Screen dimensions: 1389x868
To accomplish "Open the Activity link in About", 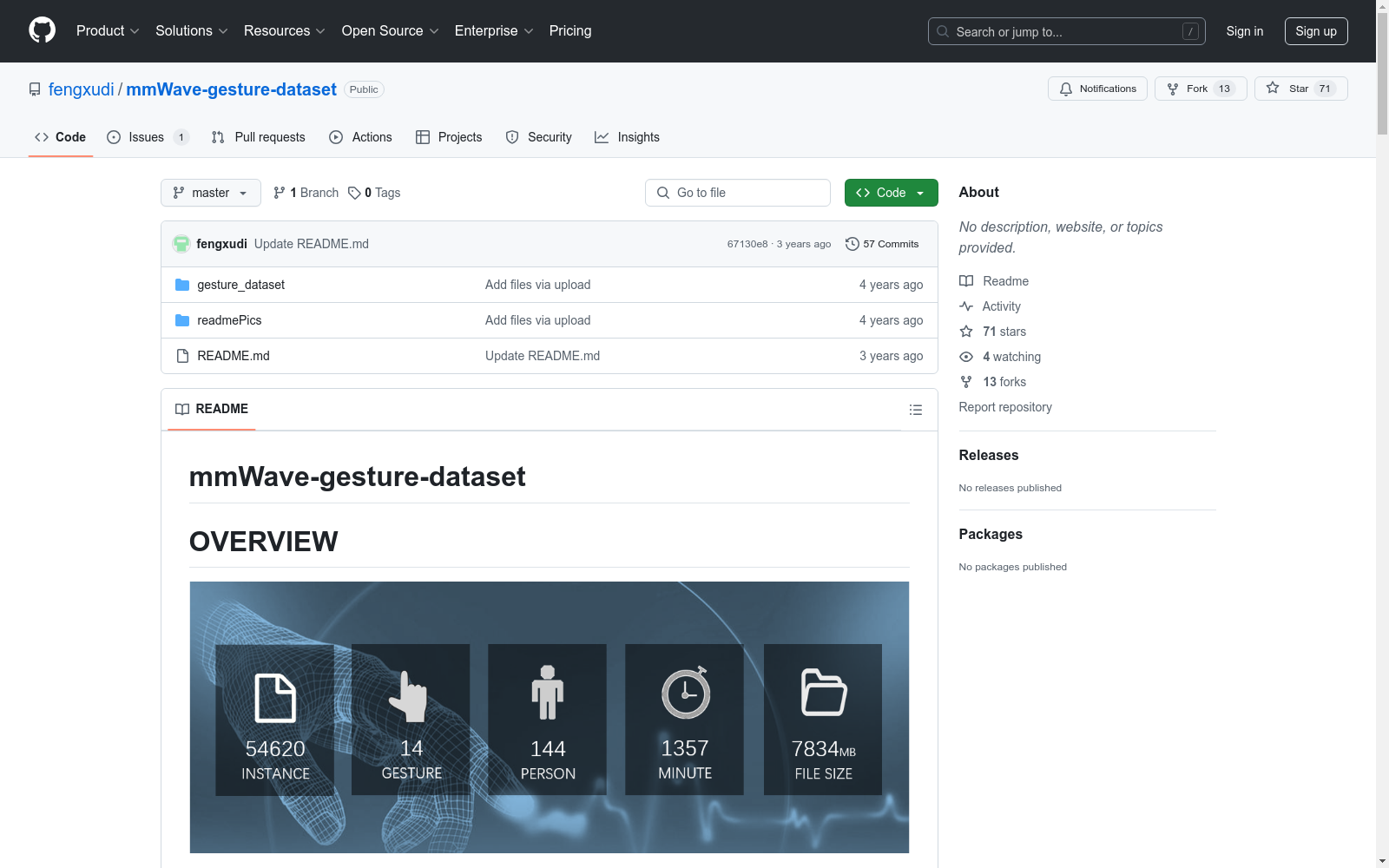I will (x=990, y=306).
